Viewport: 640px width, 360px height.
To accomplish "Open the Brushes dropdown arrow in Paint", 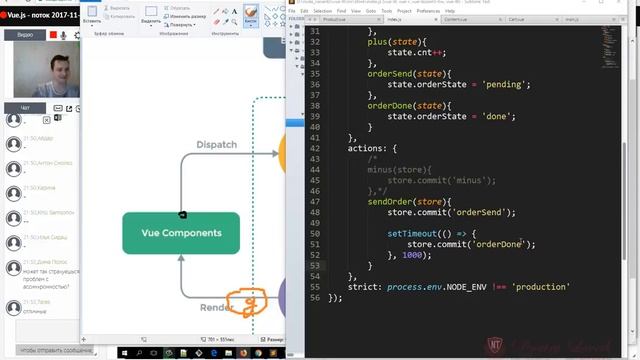I will [x=251, y=24].
